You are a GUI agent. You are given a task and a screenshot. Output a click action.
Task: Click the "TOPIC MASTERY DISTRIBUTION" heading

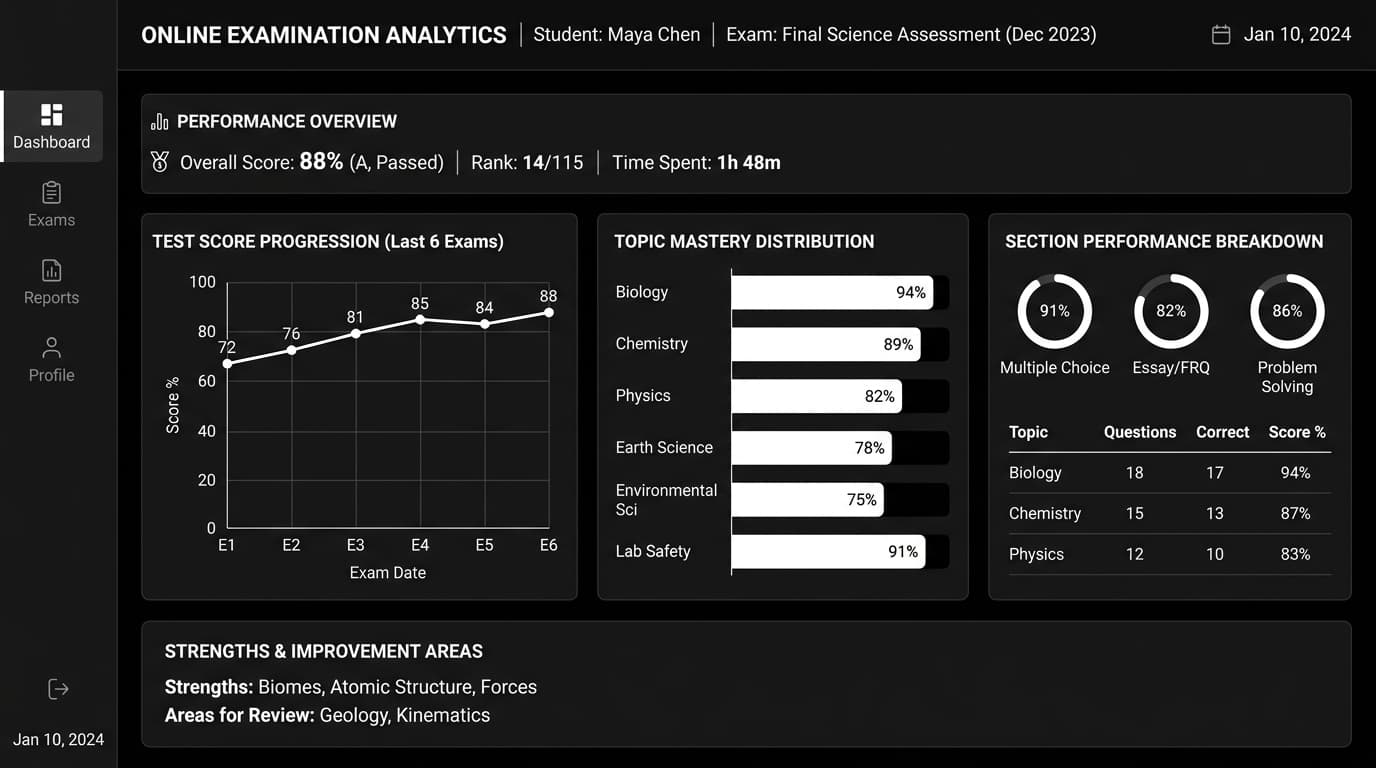744,241
